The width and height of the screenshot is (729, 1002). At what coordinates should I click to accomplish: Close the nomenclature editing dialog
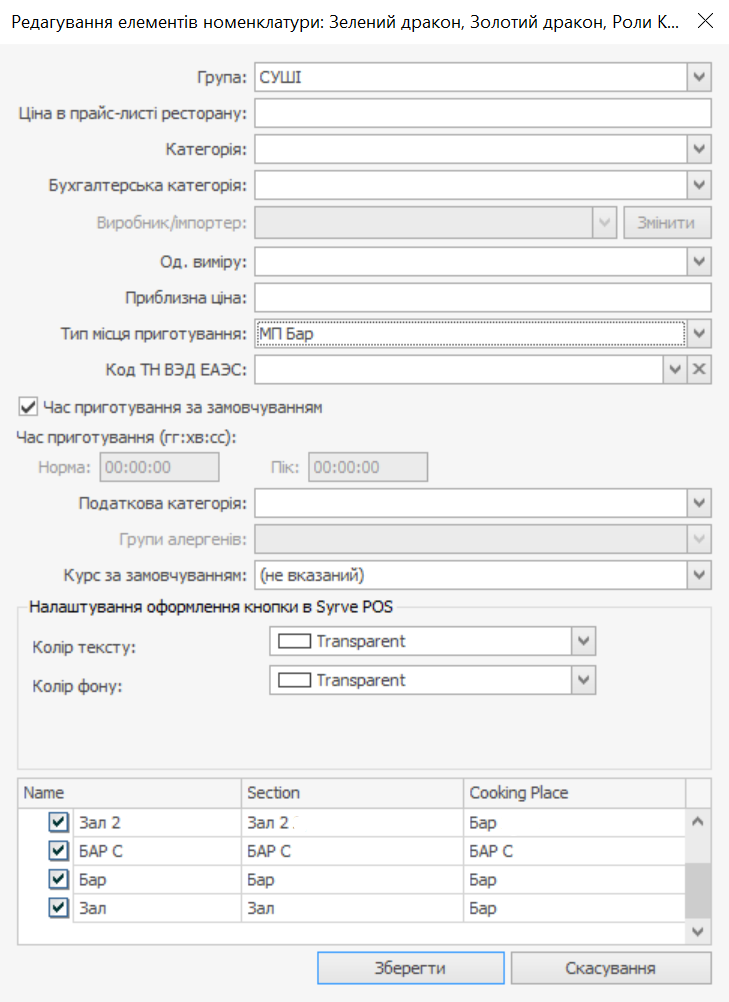click(705, 21)
